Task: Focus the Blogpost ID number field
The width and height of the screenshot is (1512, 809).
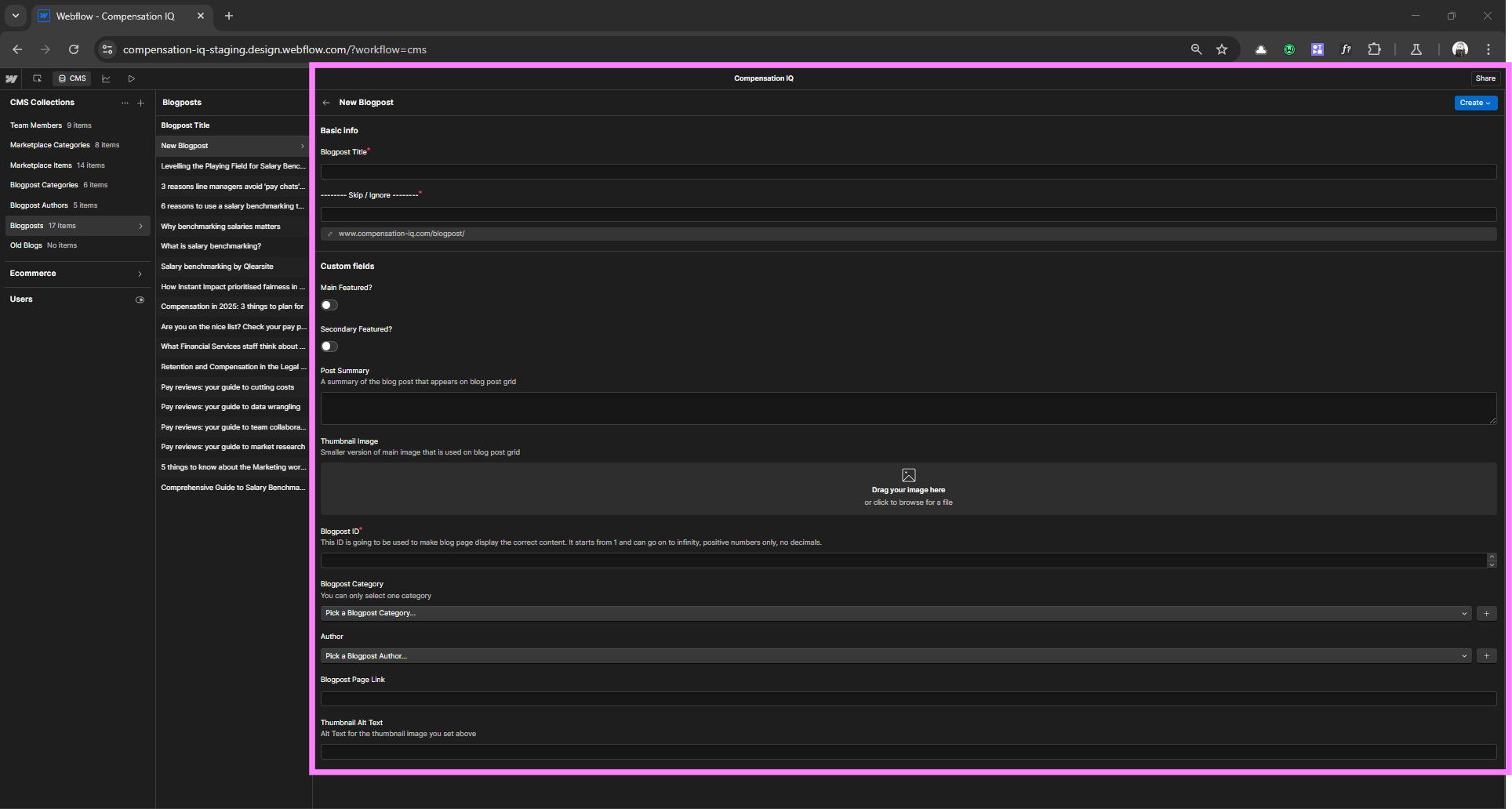Action: [x=903, y=560]
